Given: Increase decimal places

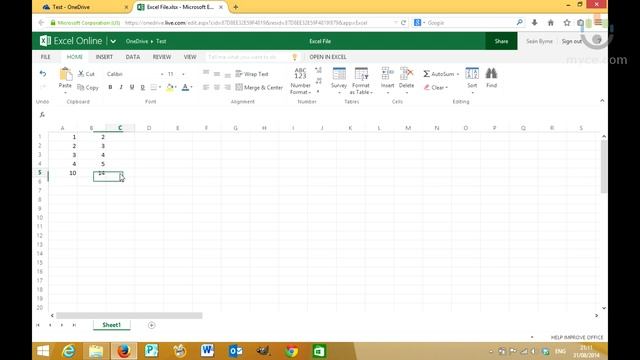Looking at the screenshot, I should pyautogui.click(x=318, y=71).
